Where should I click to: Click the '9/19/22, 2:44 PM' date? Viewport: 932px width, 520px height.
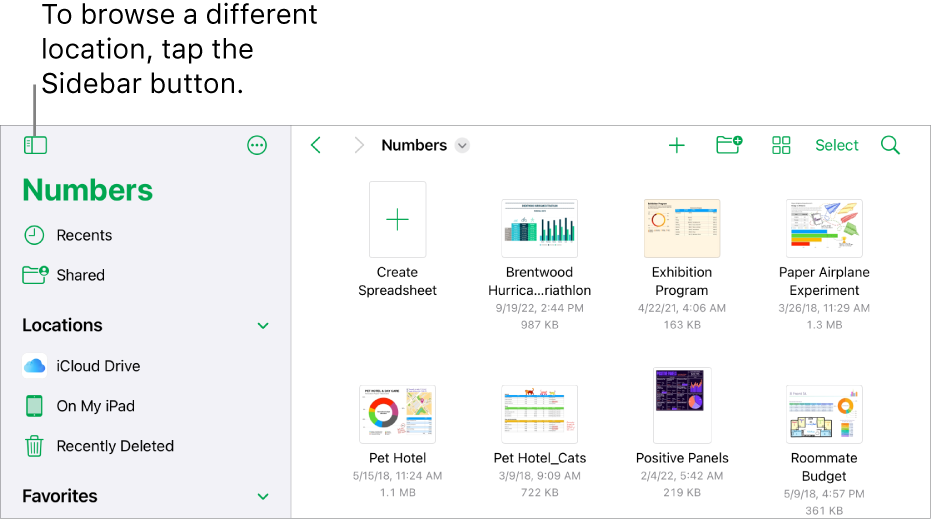pos(539,308)
